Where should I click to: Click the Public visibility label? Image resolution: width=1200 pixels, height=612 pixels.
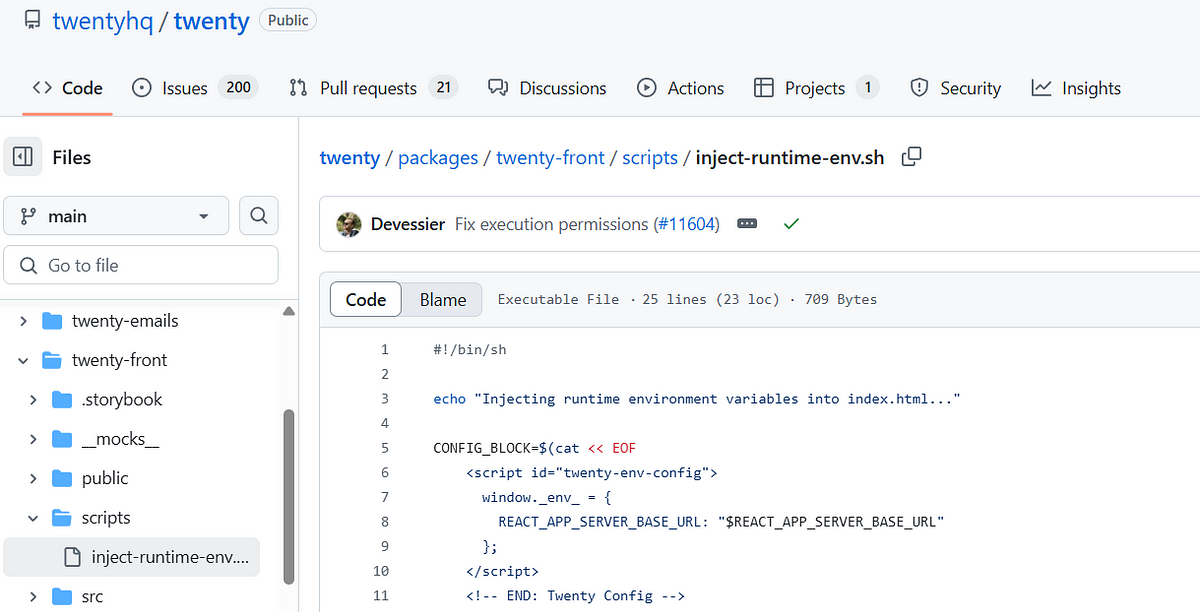point(288,20)
